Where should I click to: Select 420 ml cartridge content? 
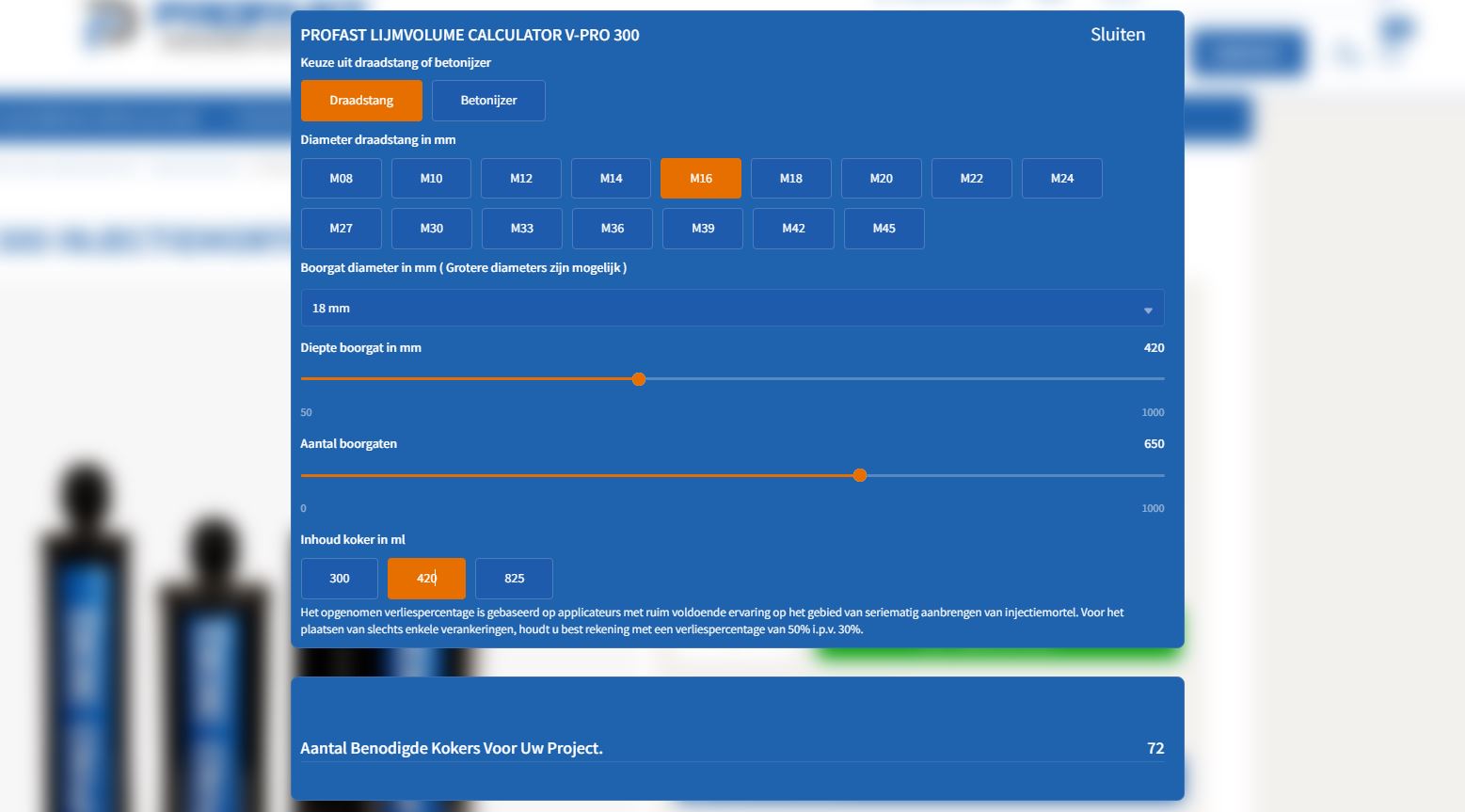426,579
